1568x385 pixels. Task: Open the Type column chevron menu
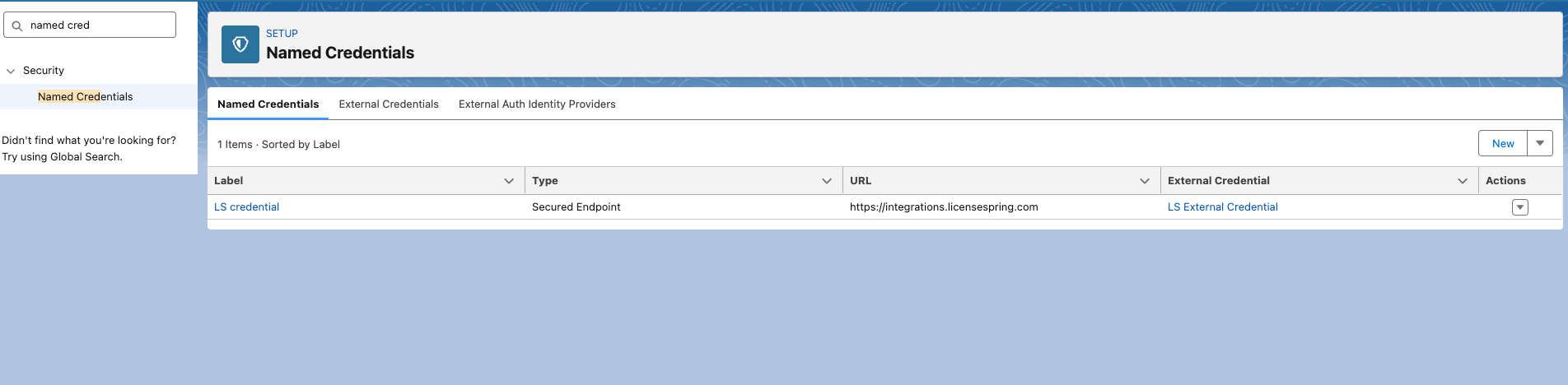tap(827, 181)
